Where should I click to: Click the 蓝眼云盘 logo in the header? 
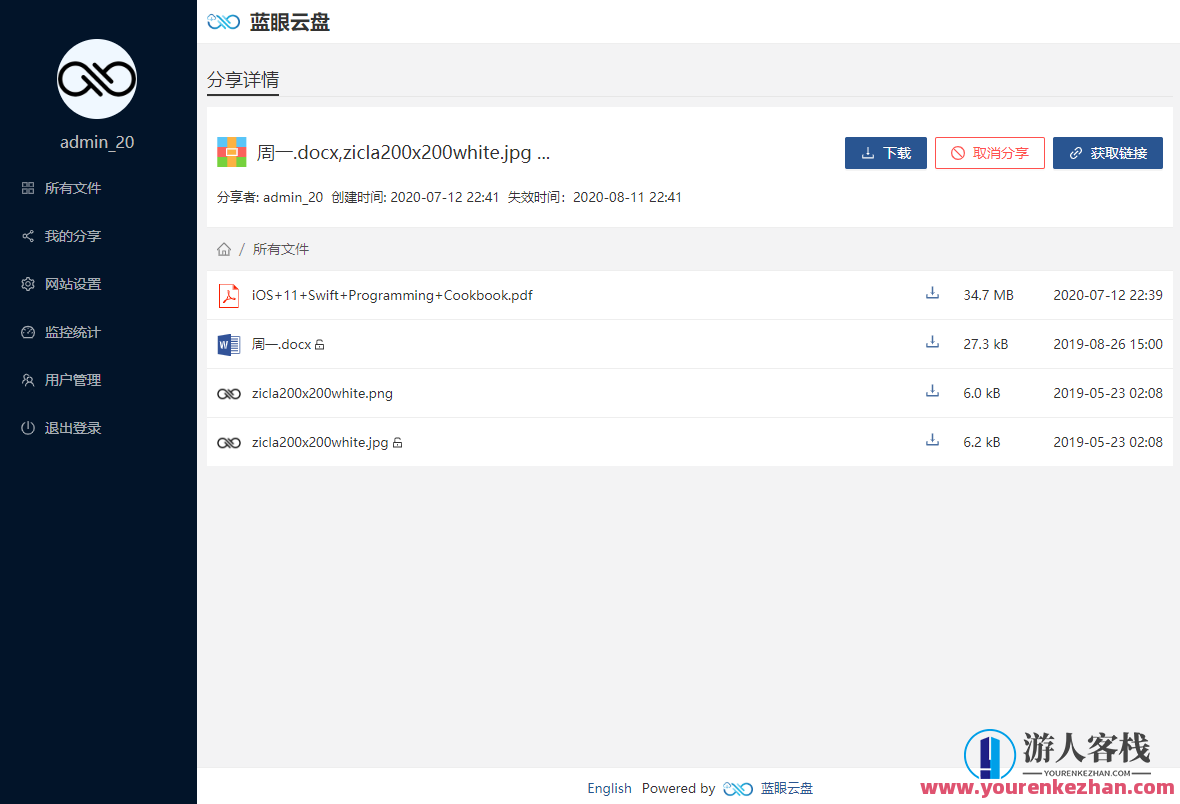click(268, 21)
